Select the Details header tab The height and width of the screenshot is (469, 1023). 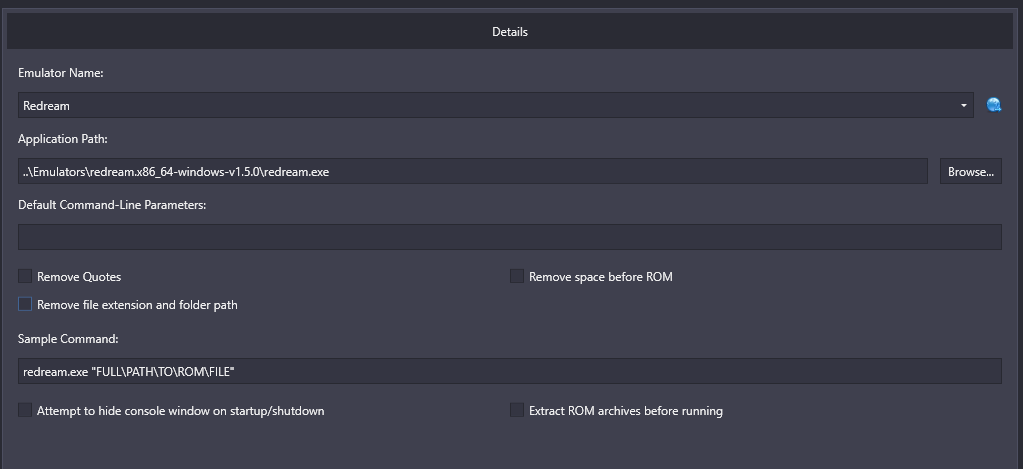(510, 32)
